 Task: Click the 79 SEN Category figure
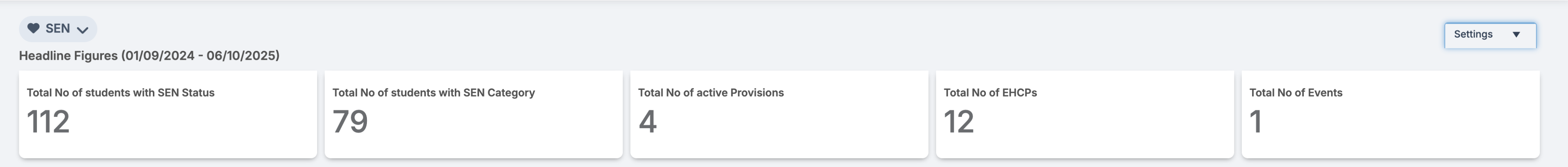(x=350, y=122)
